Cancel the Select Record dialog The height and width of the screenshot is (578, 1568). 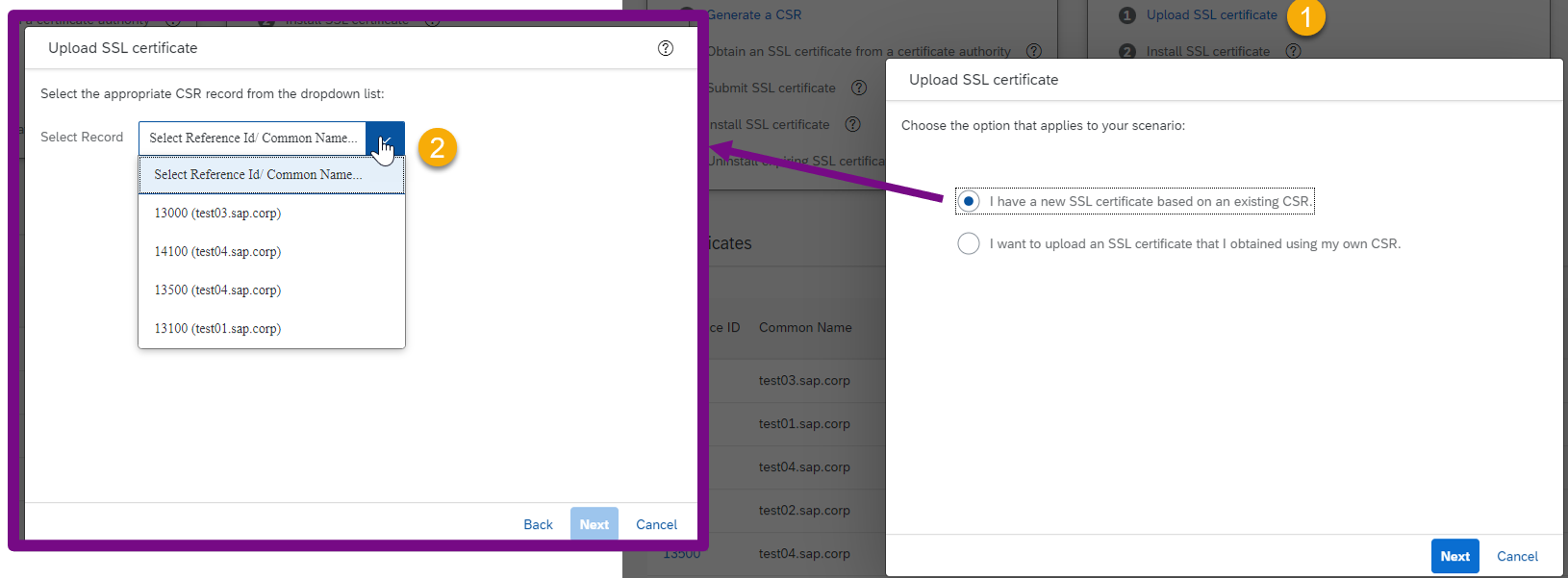click(657, 524)
